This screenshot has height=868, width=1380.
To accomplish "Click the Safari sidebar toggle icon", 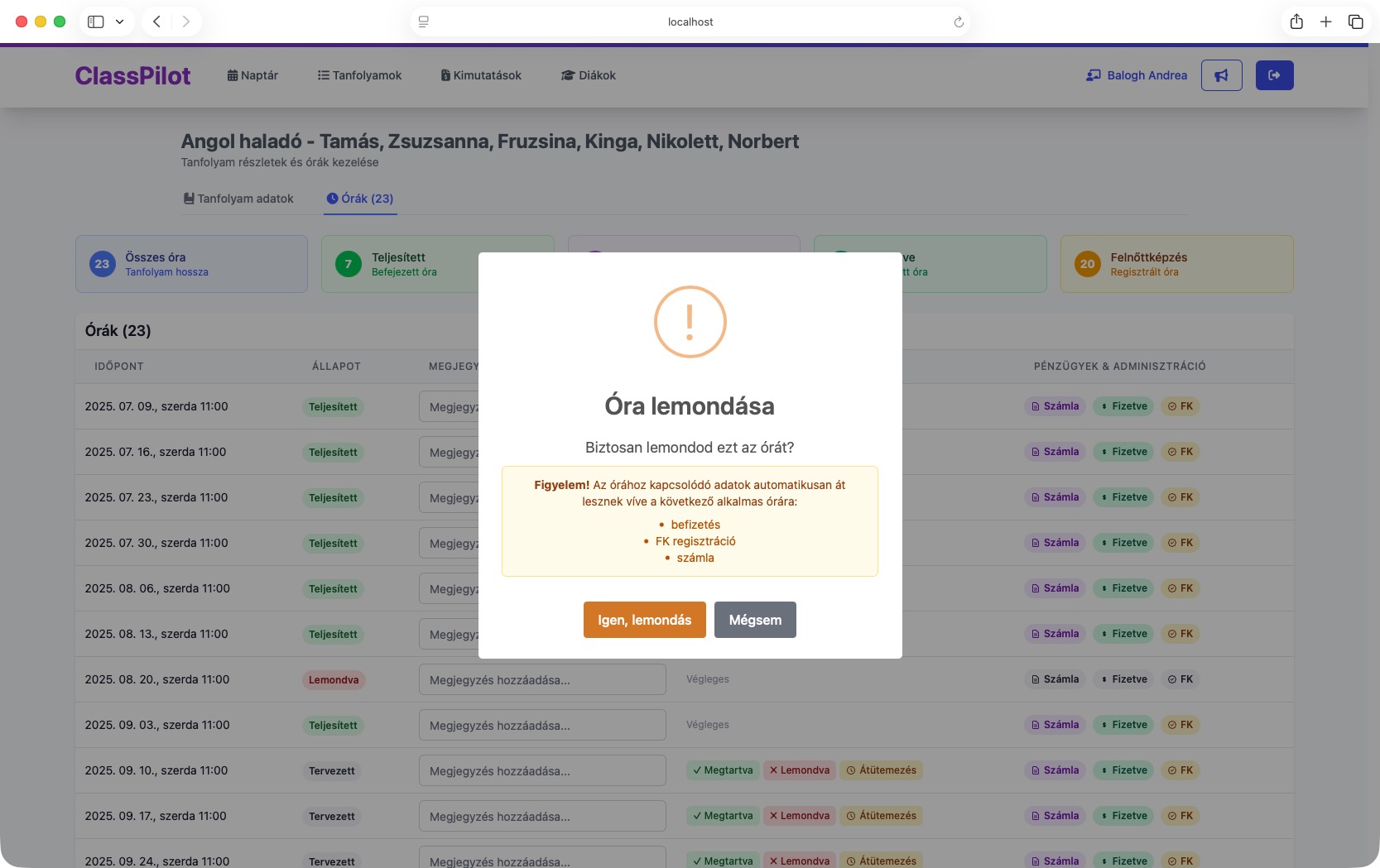I will coord(96,22).
